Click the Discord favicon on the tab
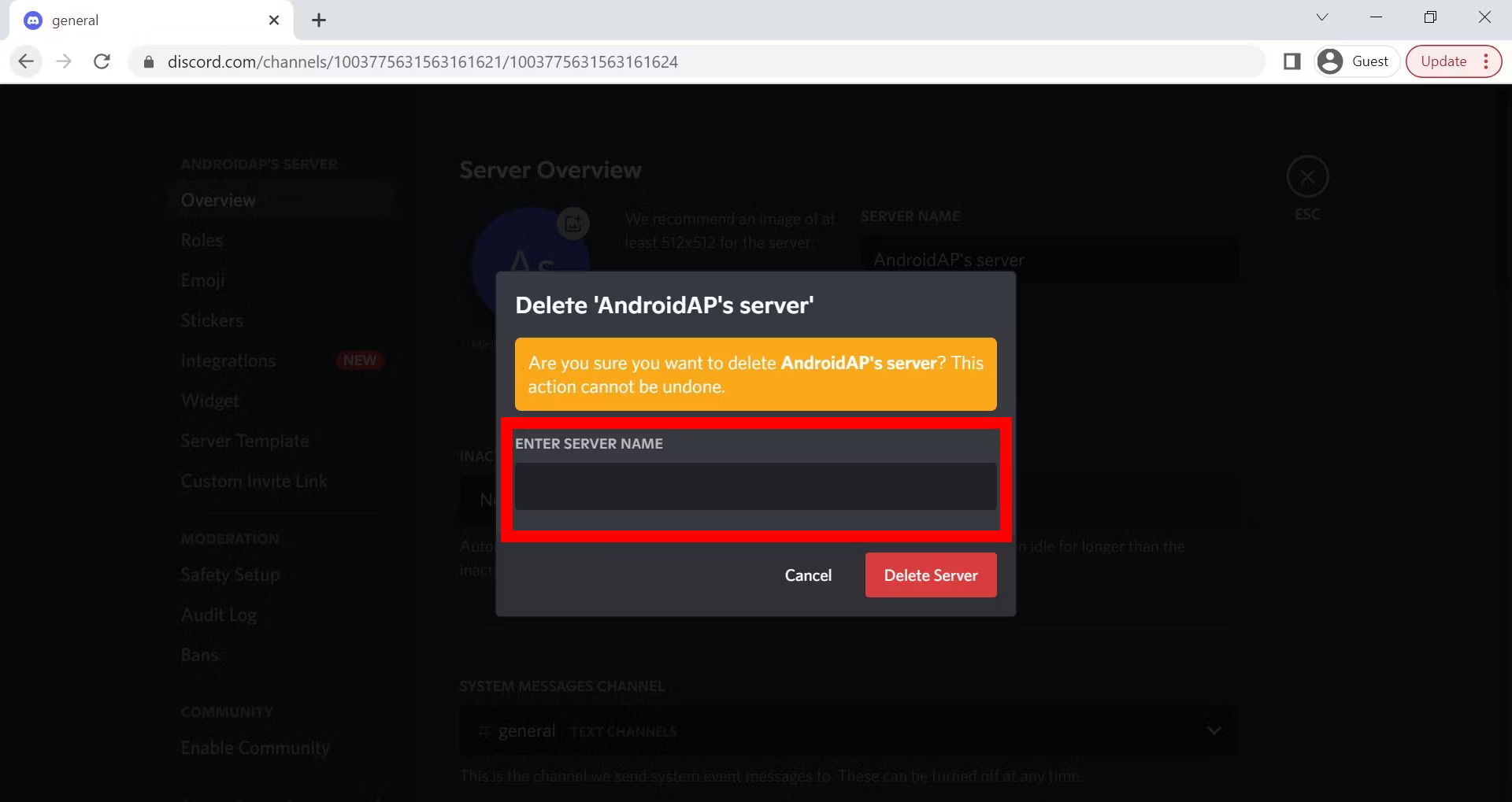1512x802 pixels. pos(33,20)
